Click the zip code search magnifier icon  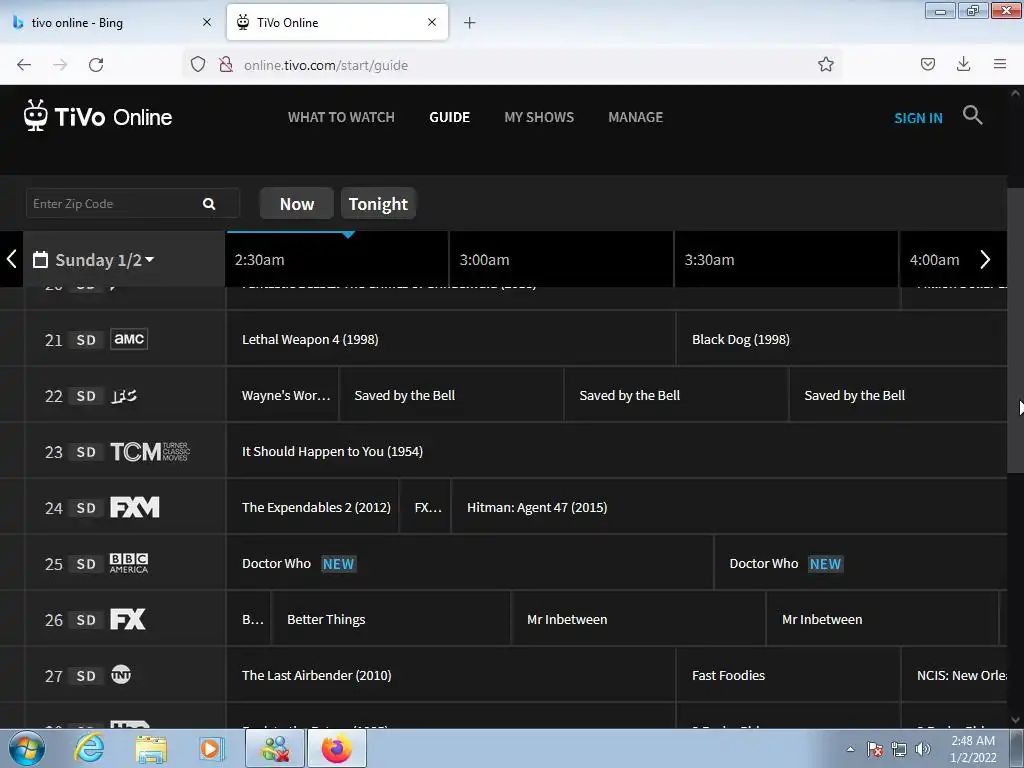(x=209, y=204)
